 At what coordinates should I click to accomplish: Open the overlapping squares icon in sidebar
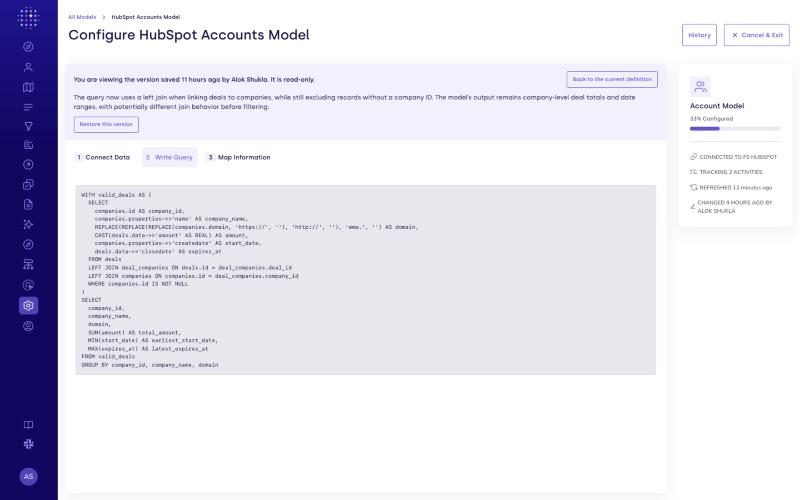[29, 184]
